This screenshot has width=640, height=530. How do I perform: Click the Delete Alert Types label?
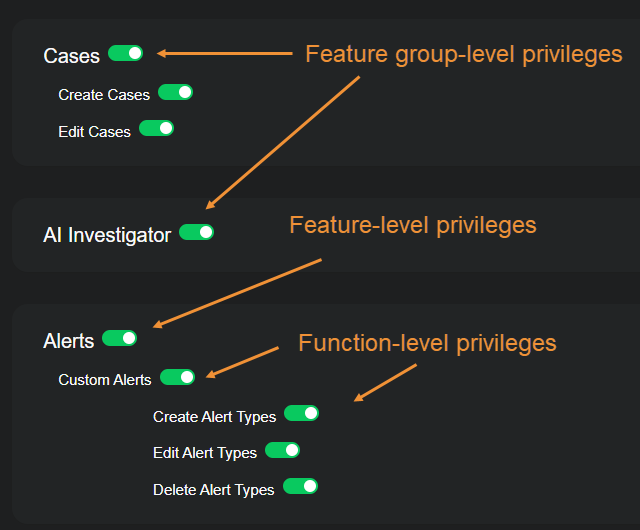point(213,490)
